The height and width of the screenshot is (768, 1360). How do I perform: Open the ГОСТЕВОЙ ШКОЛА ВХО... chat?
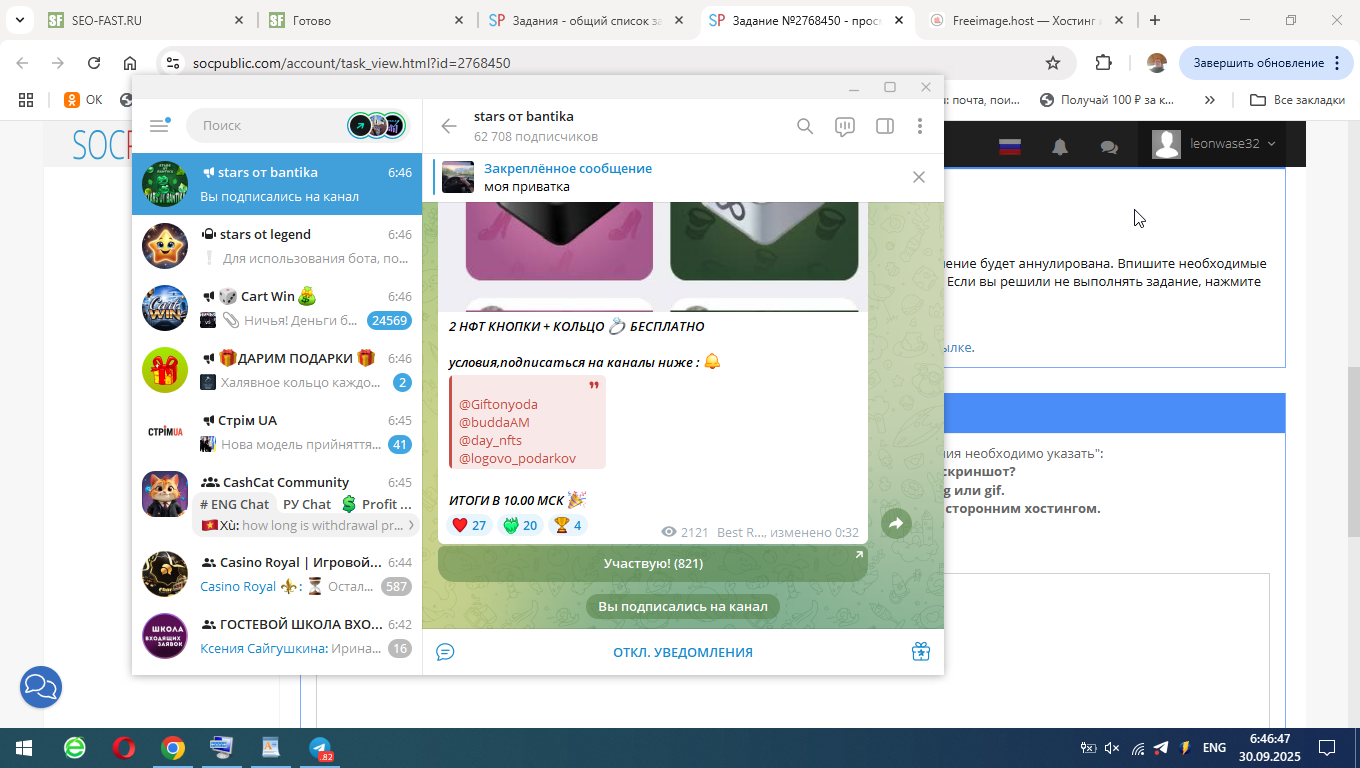point(277,636)
